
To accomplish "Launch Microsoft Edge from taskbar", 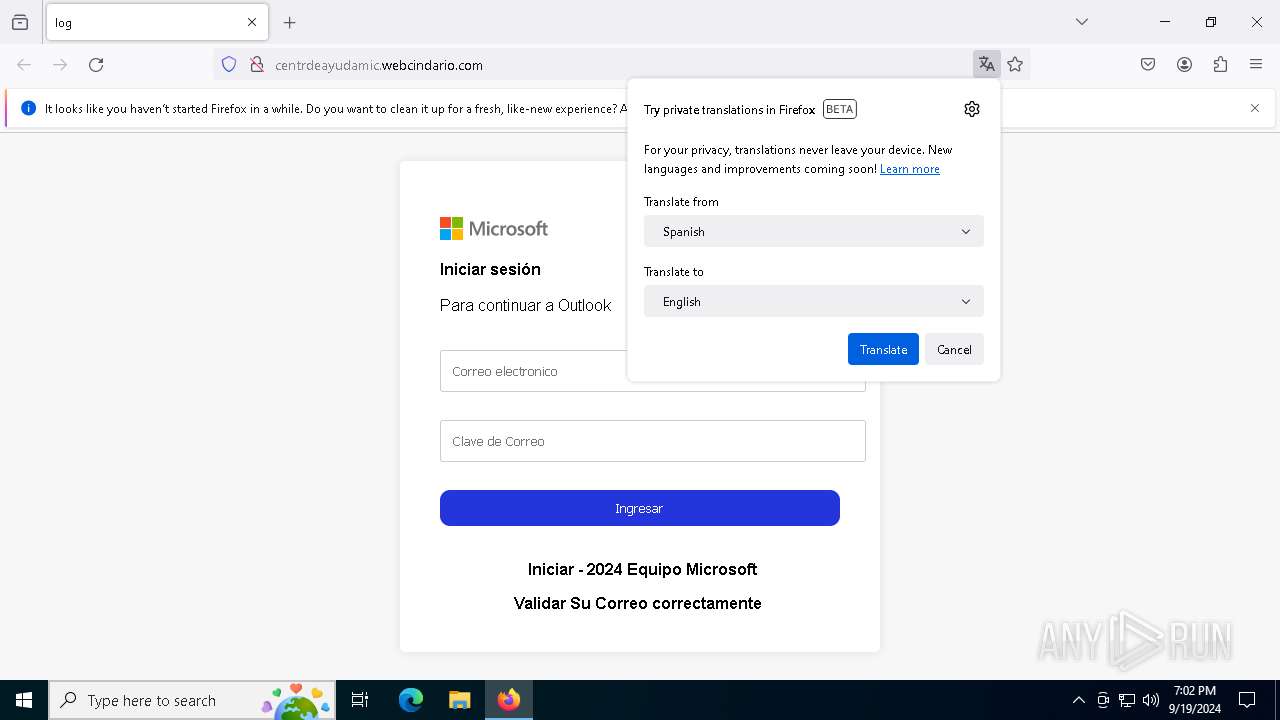I will 411,700.
